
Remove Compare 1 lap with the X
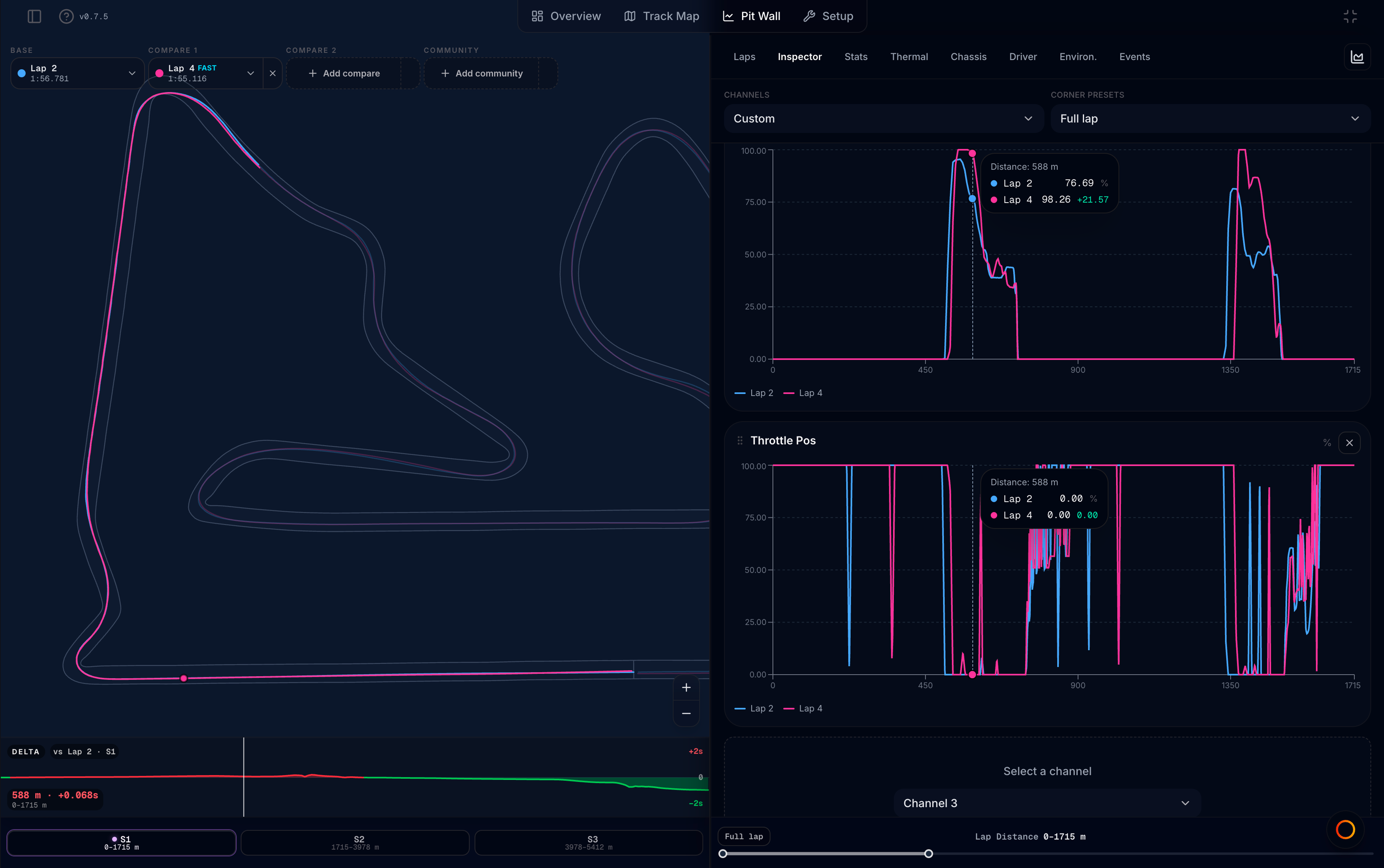tap(273, 73)
